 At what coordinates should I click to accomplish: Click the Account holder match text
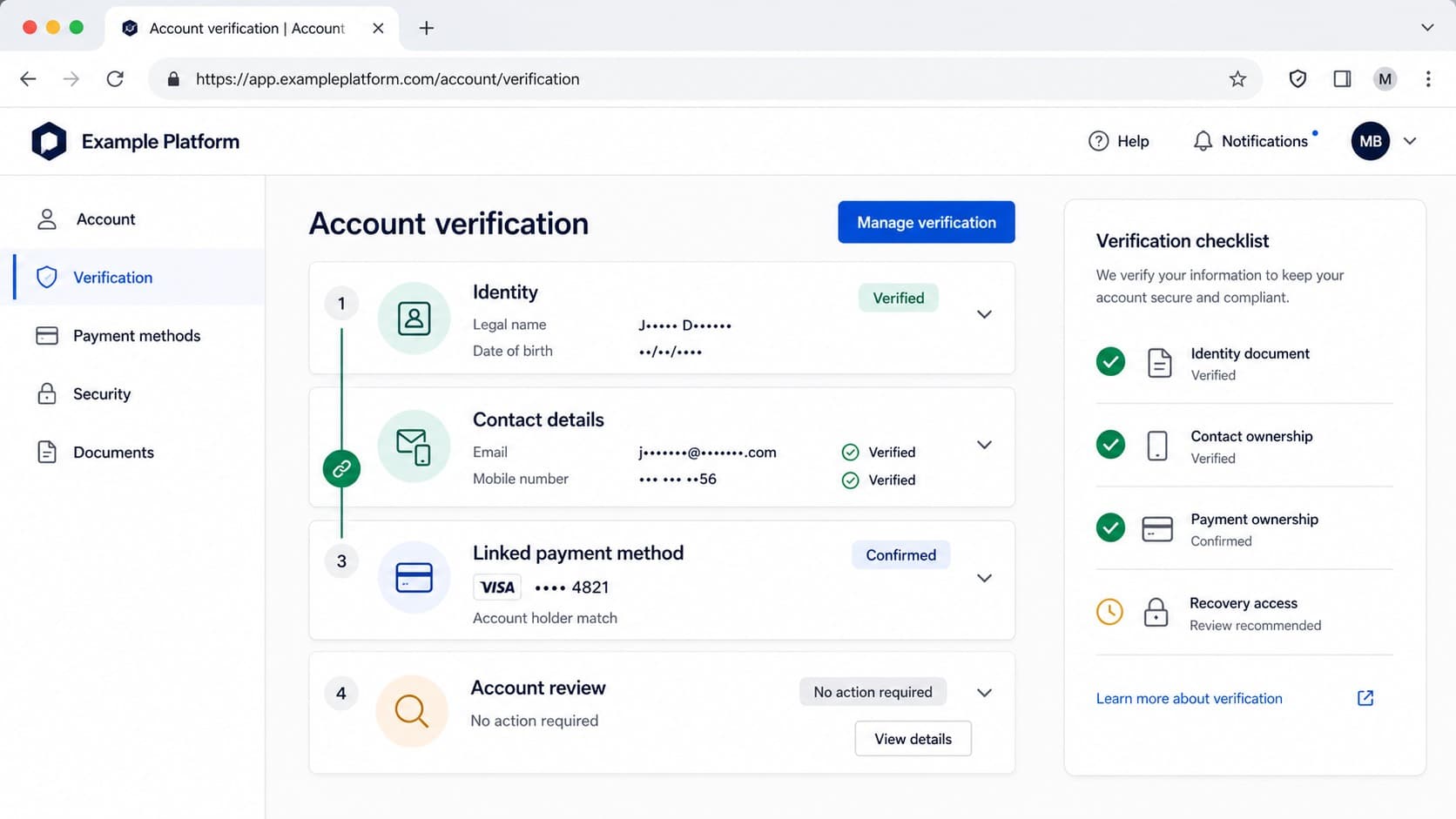pyautogui.click(x=545, y=618)
